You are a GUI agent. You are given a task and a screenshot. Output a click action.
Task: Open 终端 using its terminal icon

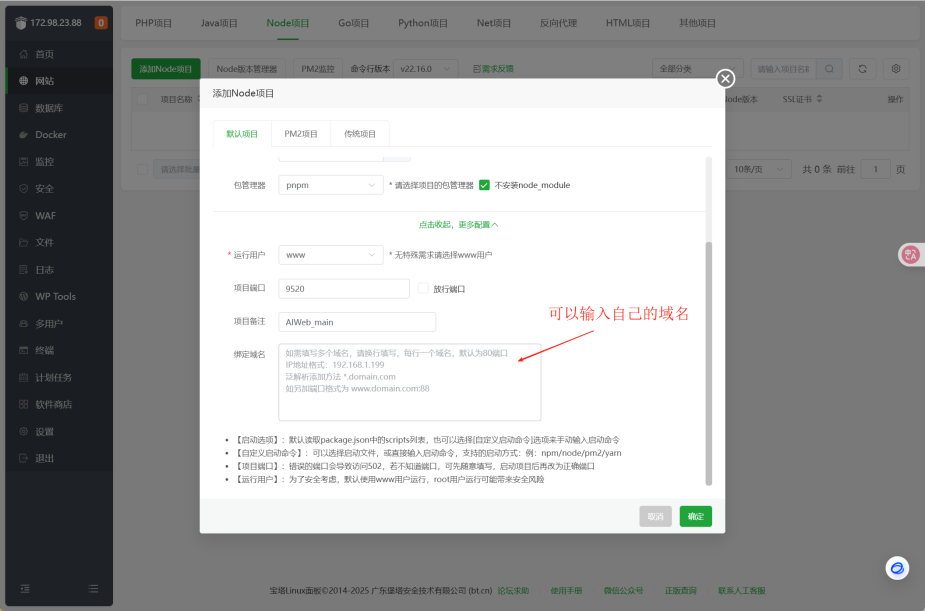pyautogui.click(x=24, y=350)
